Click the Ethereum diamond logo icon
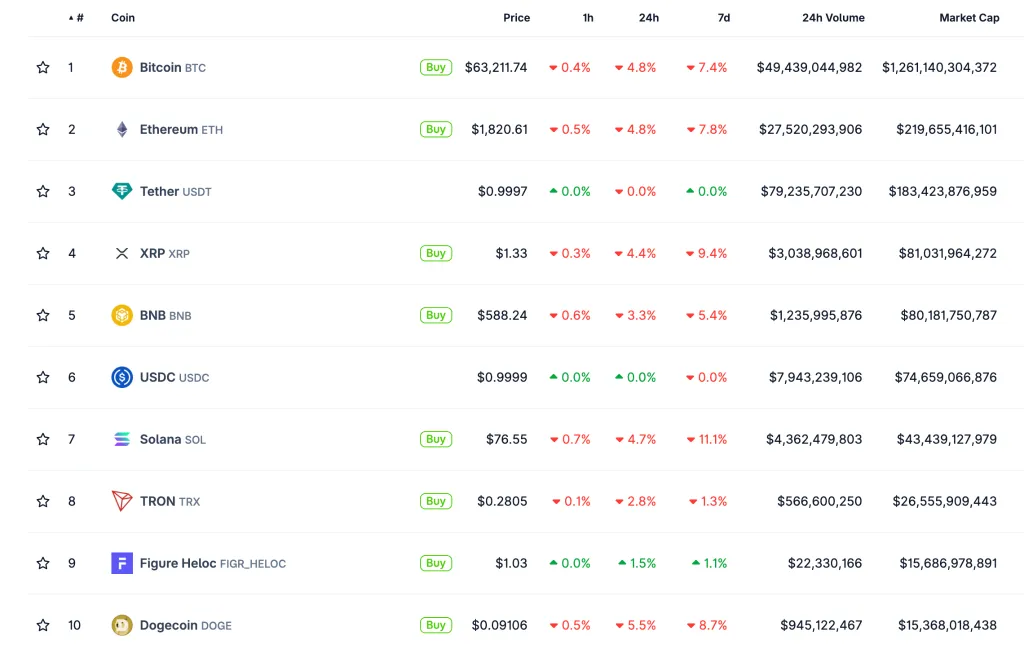 (x=122, y=130)
